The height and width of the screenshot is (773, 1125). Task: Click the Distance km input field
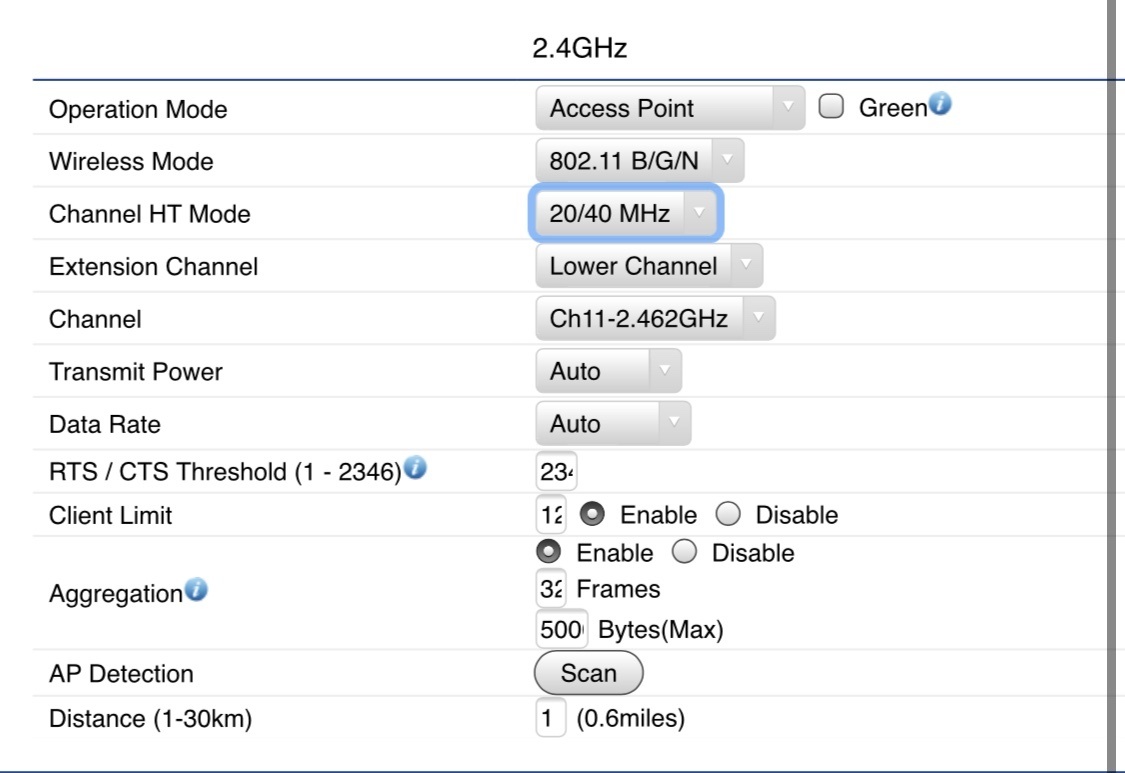[x=551, y=718]
